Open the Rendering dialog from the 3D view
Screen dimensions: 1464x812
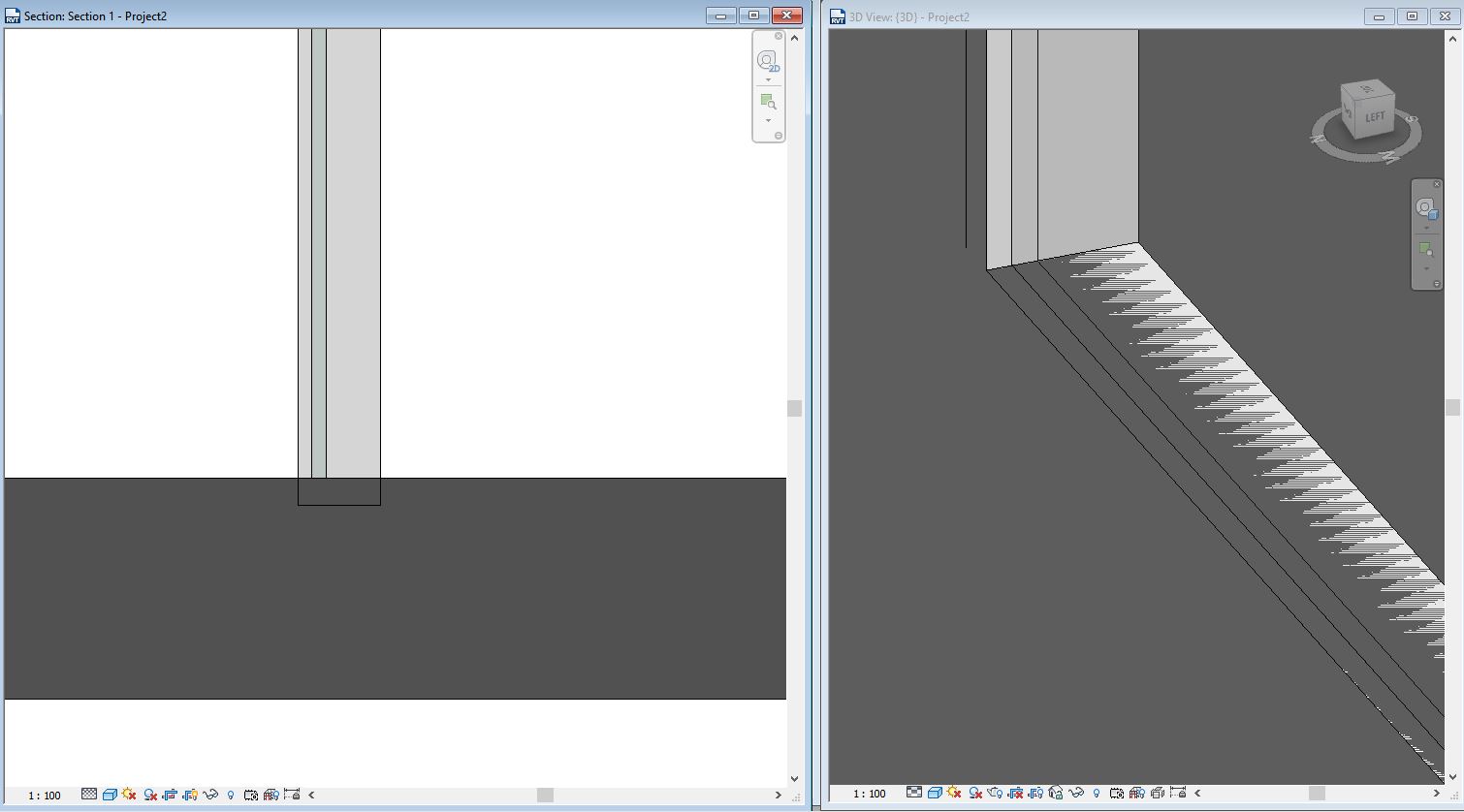click(x=993, y=794)
